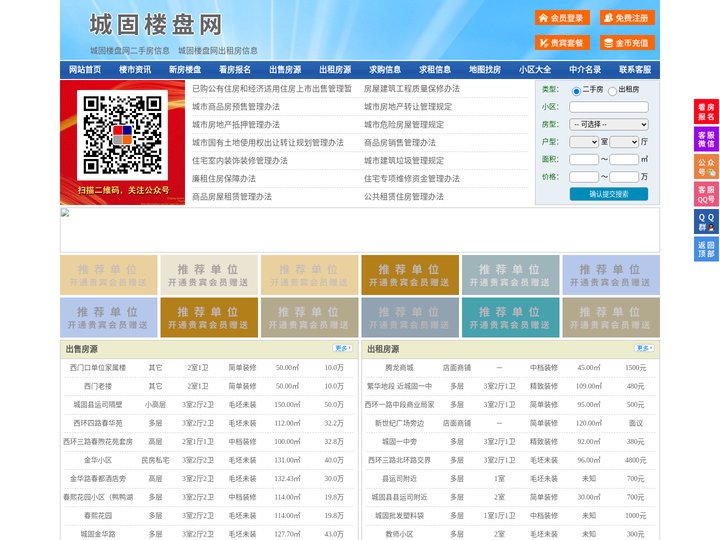Open the 联系客服 nav item
This screenshot has height=540, width=720.
[635, 70]
